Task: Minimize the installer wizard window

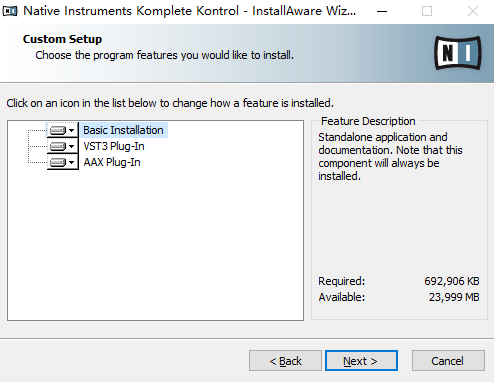Action: 382,11
